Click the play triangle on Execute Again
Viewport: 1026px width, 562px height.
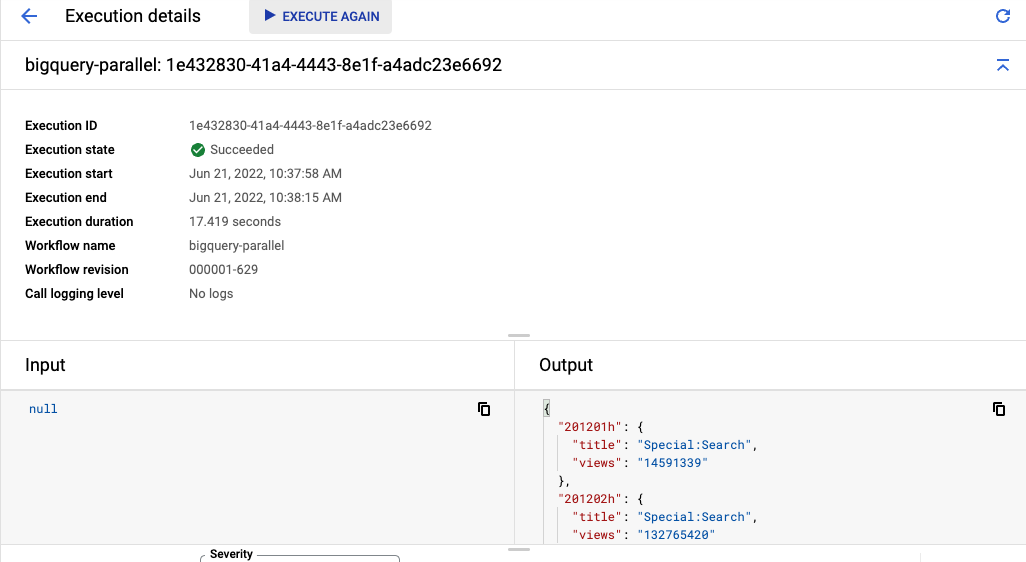(269, 16)
